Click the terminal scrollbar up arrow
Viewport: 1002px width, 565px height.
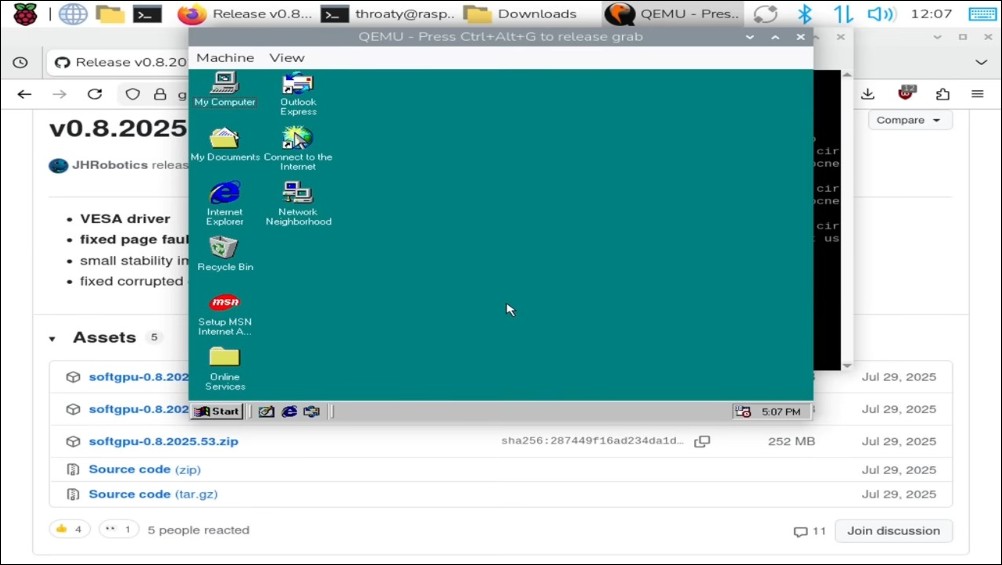coord(847,75)
